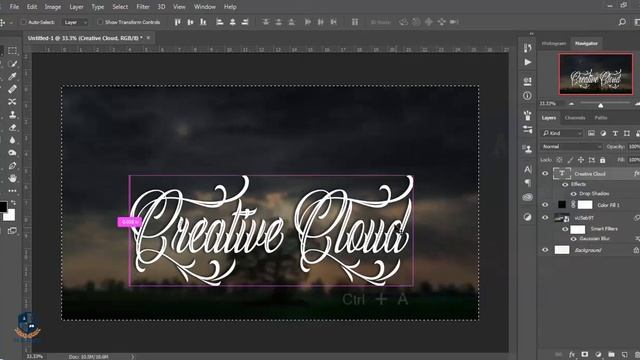Open the Paragraph panel icon
Screen dimensions: 640x360
[527, 182]
